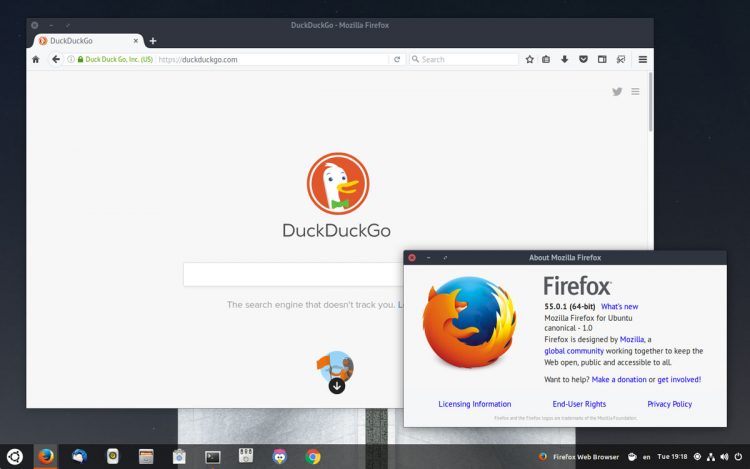The image size is (750, 469).
Task: Click the green padlock security icon
Action: click(80, 59)
